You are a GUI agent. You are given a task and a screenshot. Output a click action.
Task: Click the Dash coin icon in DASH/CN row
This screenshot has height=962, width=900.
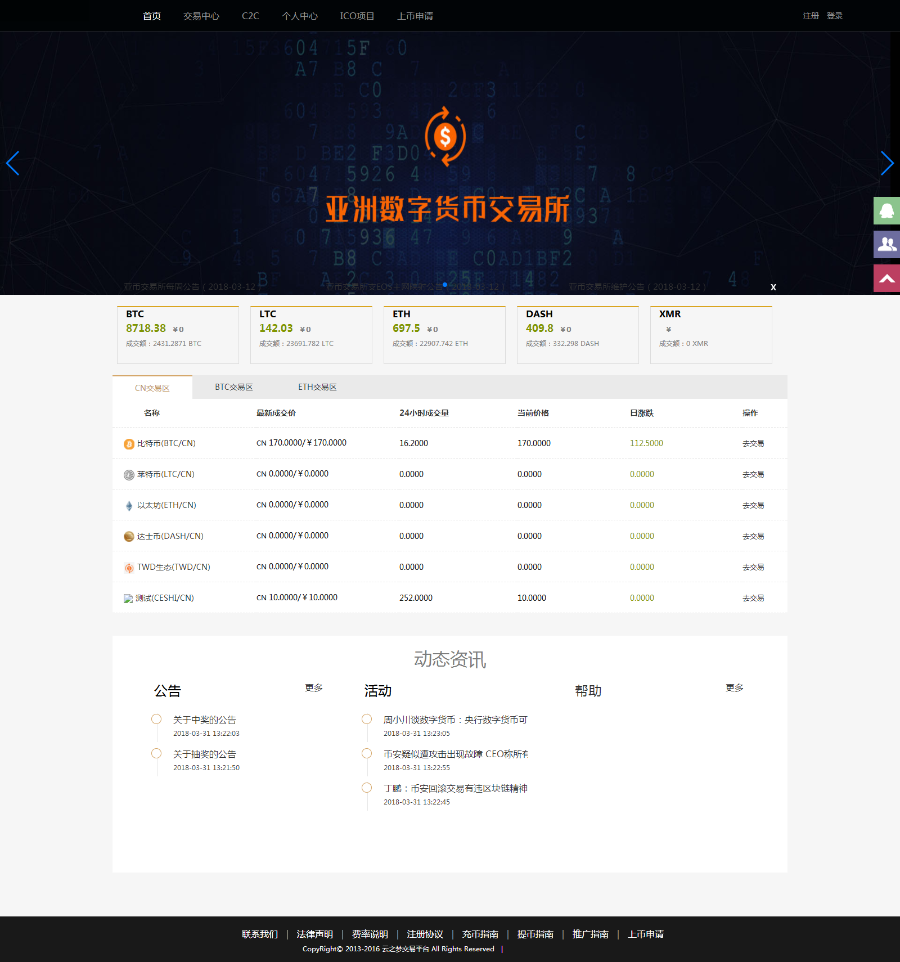[127, 536]
